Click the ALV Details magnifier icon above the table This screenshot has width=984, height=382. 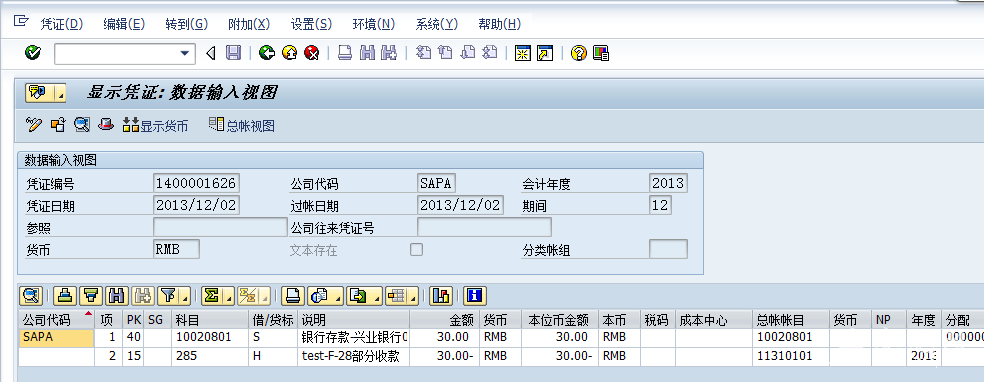pyautogui.click(x=31, y=295)
